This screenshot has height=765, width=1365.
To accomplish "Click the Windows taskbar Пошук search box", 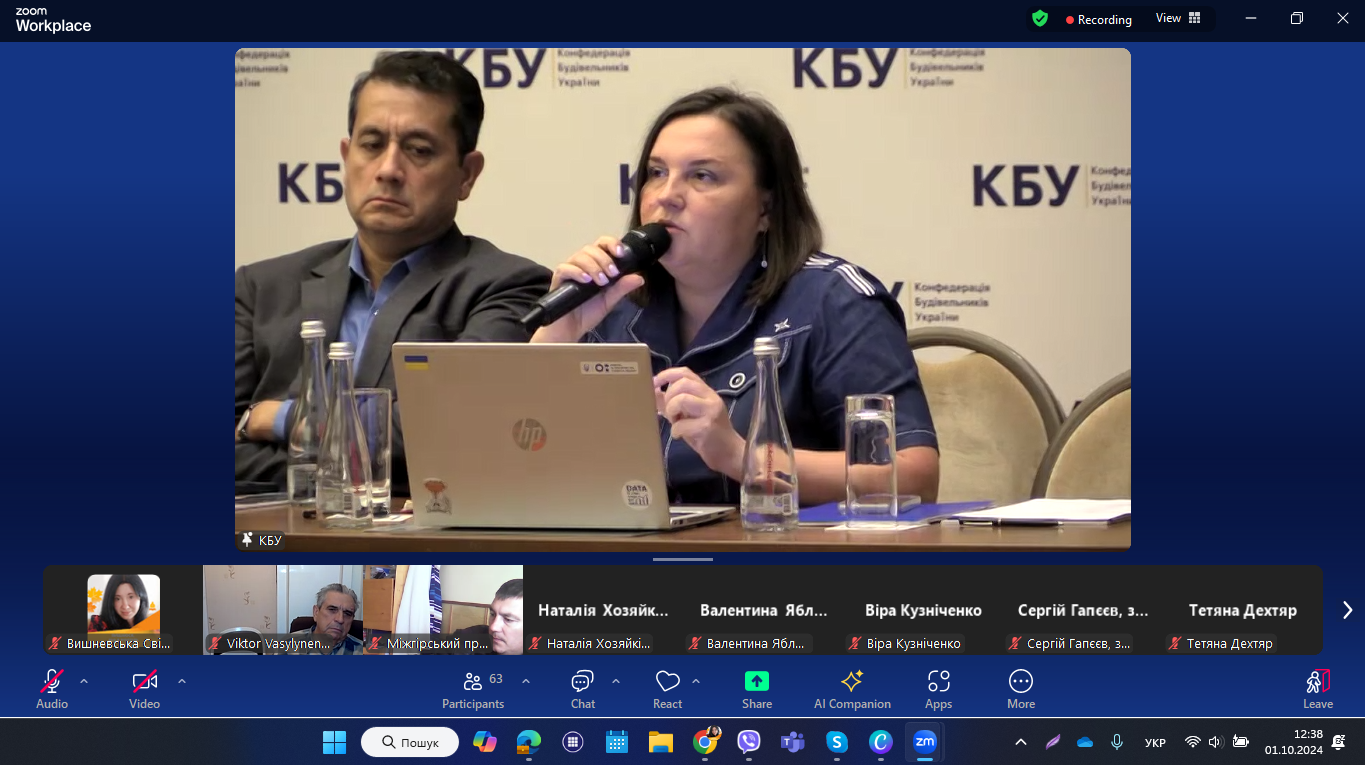I will point(410,742).
